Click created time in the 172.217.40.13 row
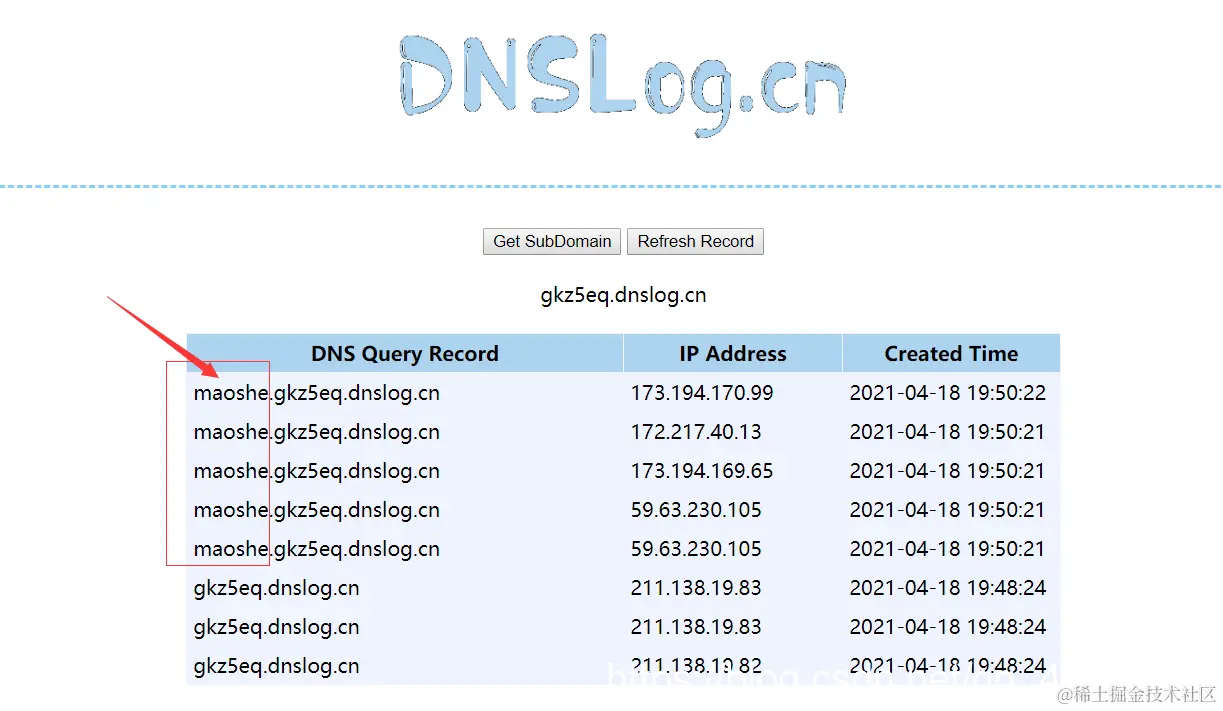Viewport: 1223px width, 711px height. (948, 432)
